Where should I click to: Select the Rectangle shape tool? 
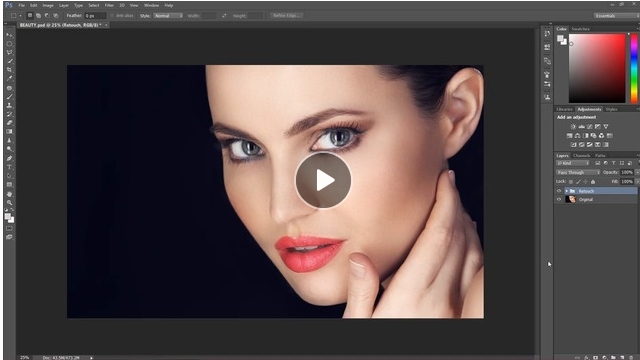[9, 184]
